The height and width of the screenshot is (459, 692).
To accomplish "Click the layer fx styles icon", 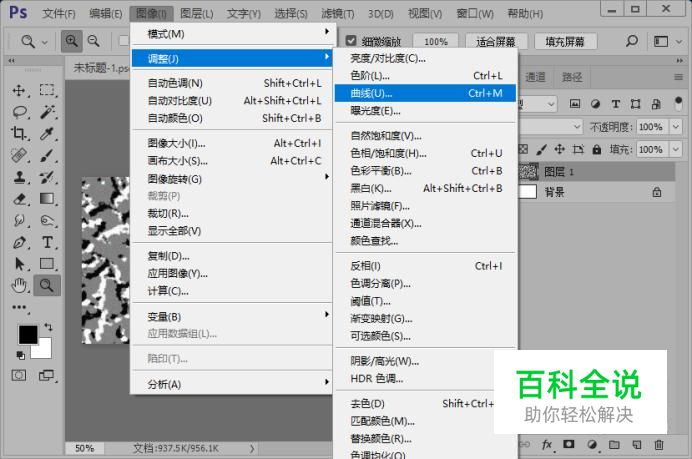I will pos(547,444).
